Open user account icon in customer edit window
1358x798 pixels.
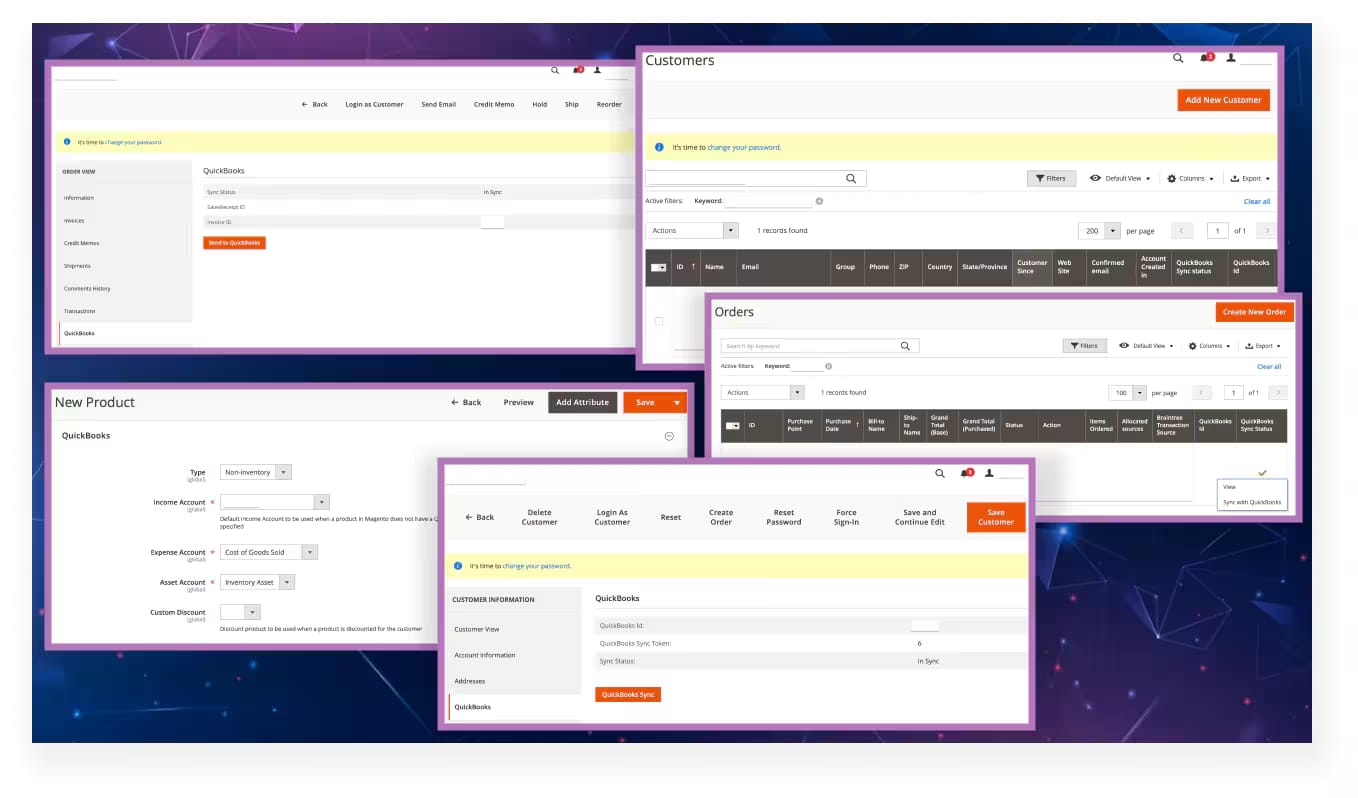[989, 474]
